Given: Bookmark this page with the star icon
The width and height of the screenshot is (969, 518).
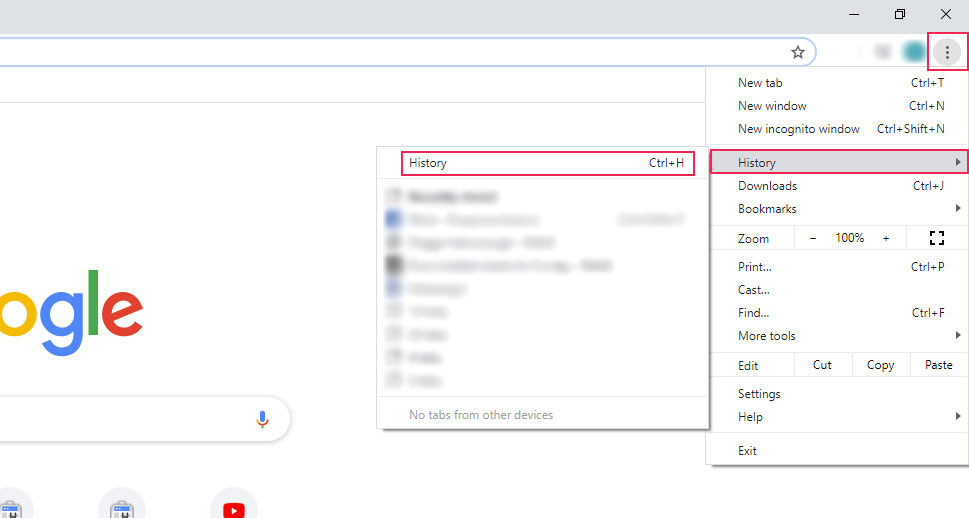Looking at the screenshot, I should (x=798, y=53).
